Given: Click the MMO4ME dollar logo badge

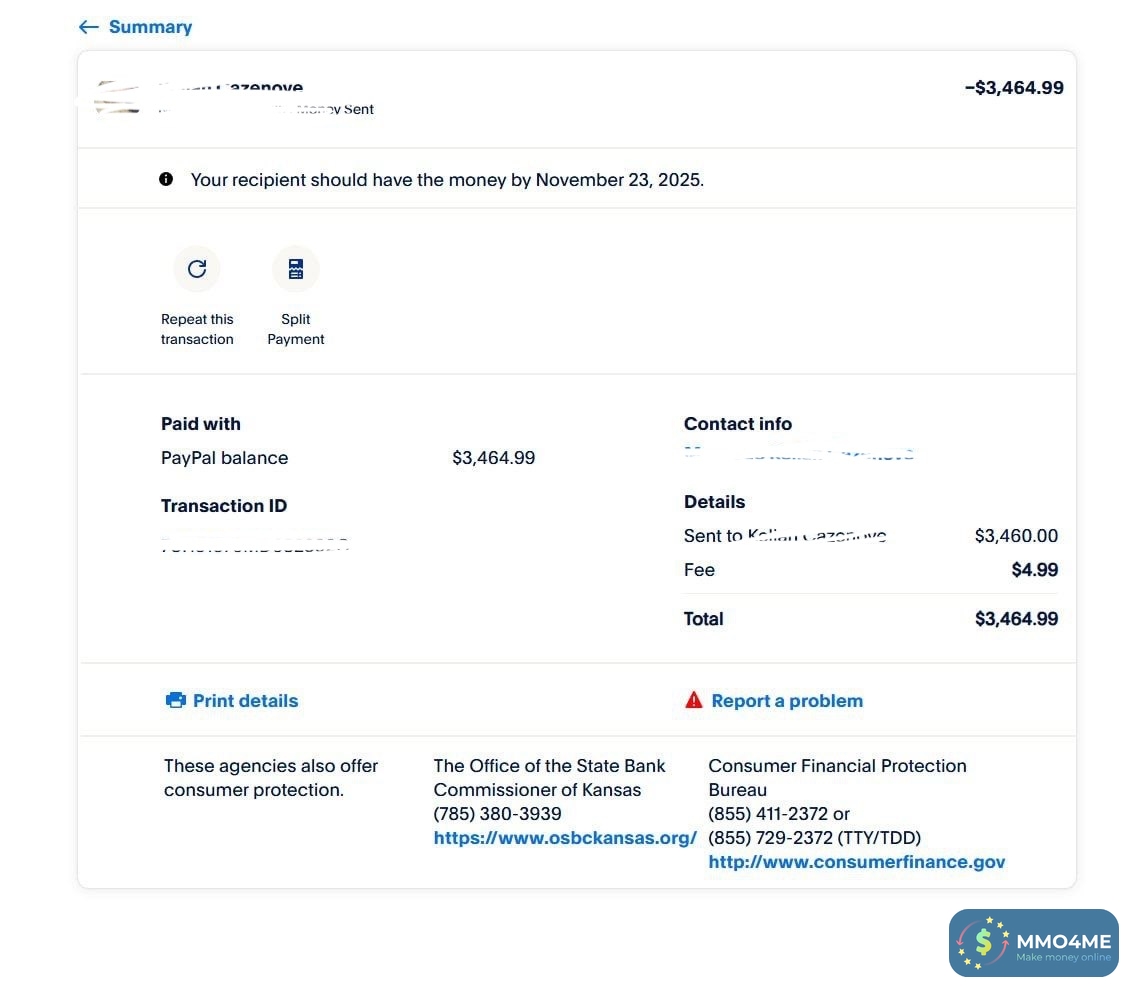Looking at the screenshot, I should [983, 942].
